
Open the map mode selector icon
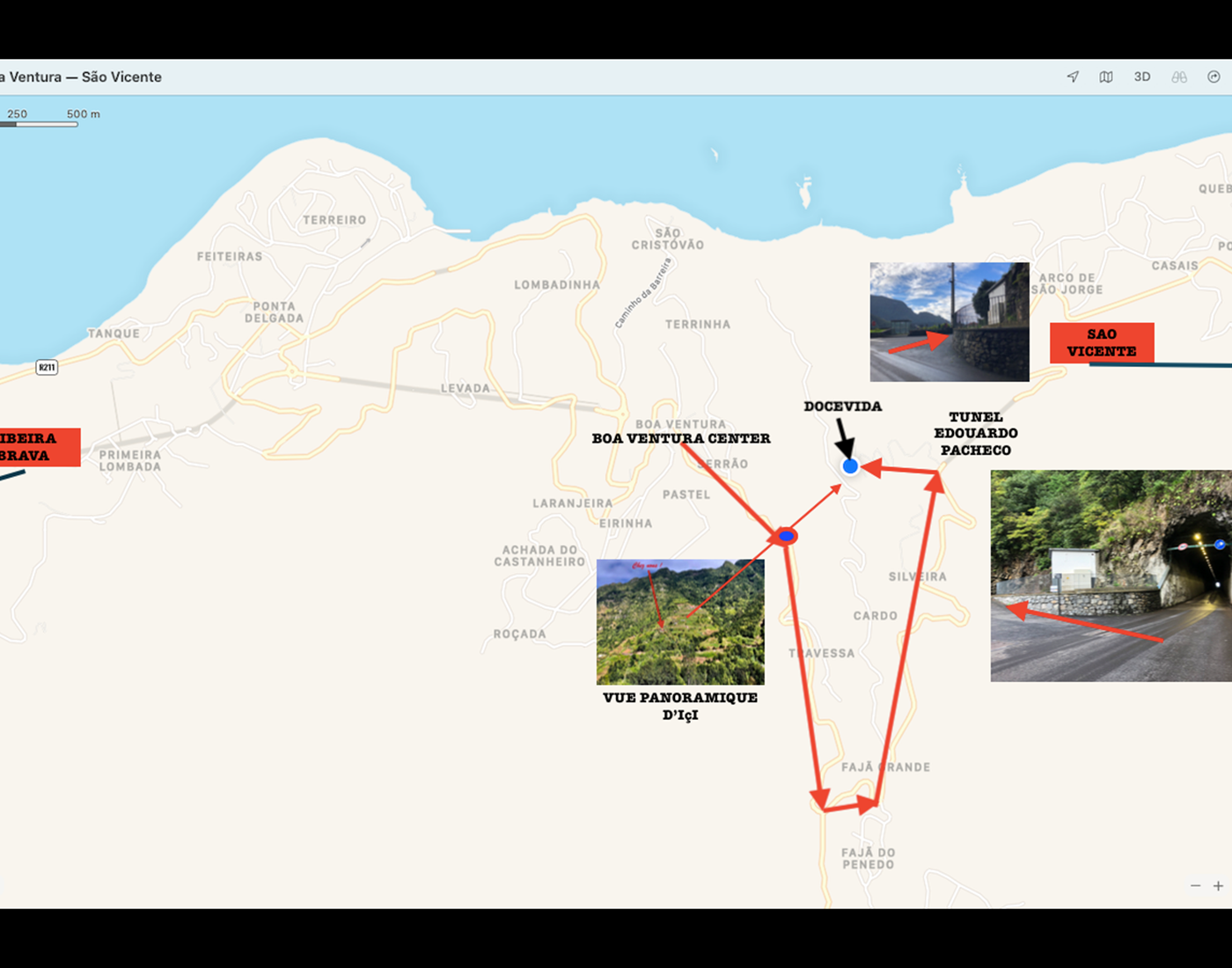pos(1106,77)
